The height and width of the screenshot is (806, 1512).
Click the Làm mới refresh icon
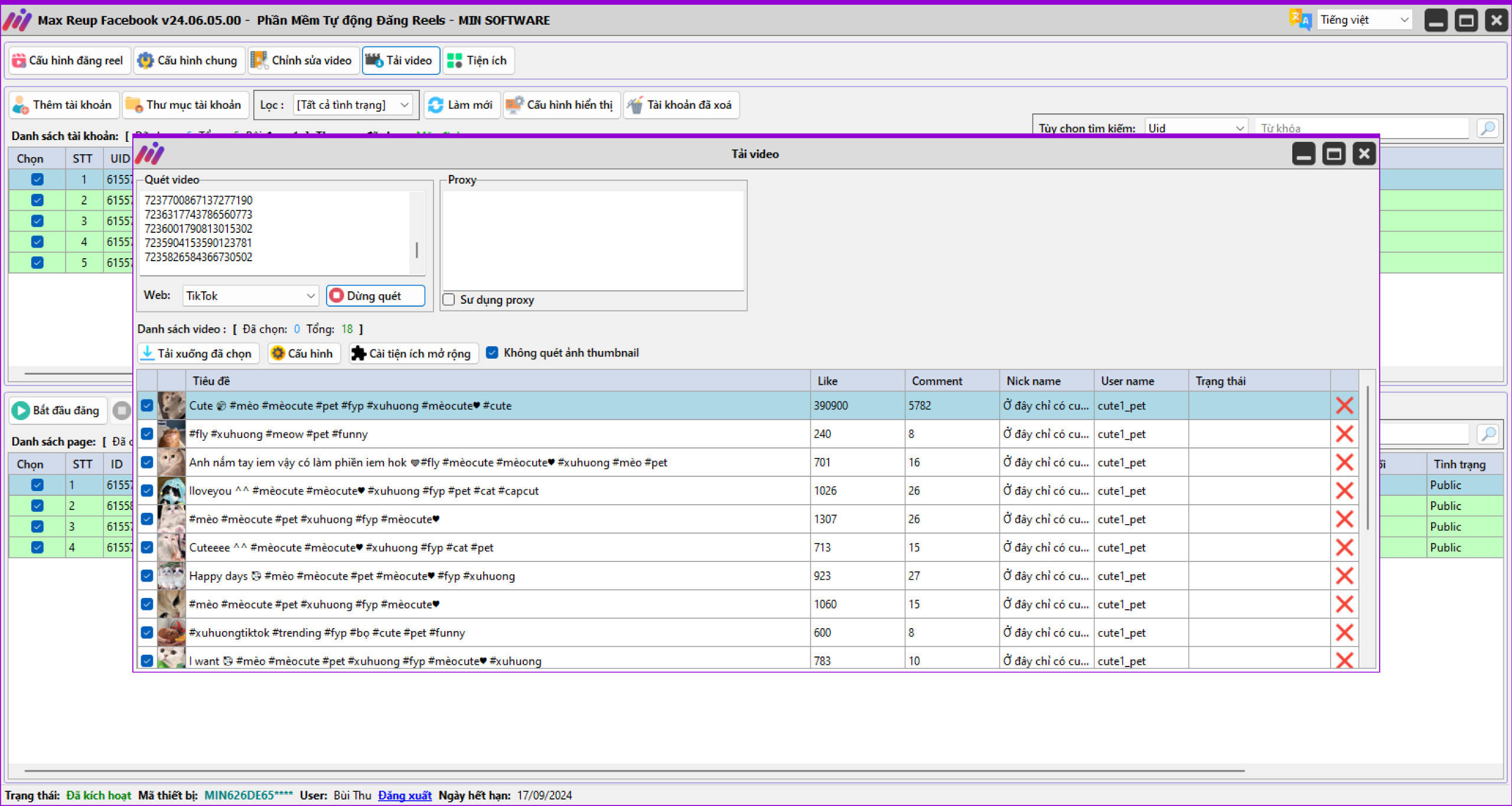tap(436, 105)
